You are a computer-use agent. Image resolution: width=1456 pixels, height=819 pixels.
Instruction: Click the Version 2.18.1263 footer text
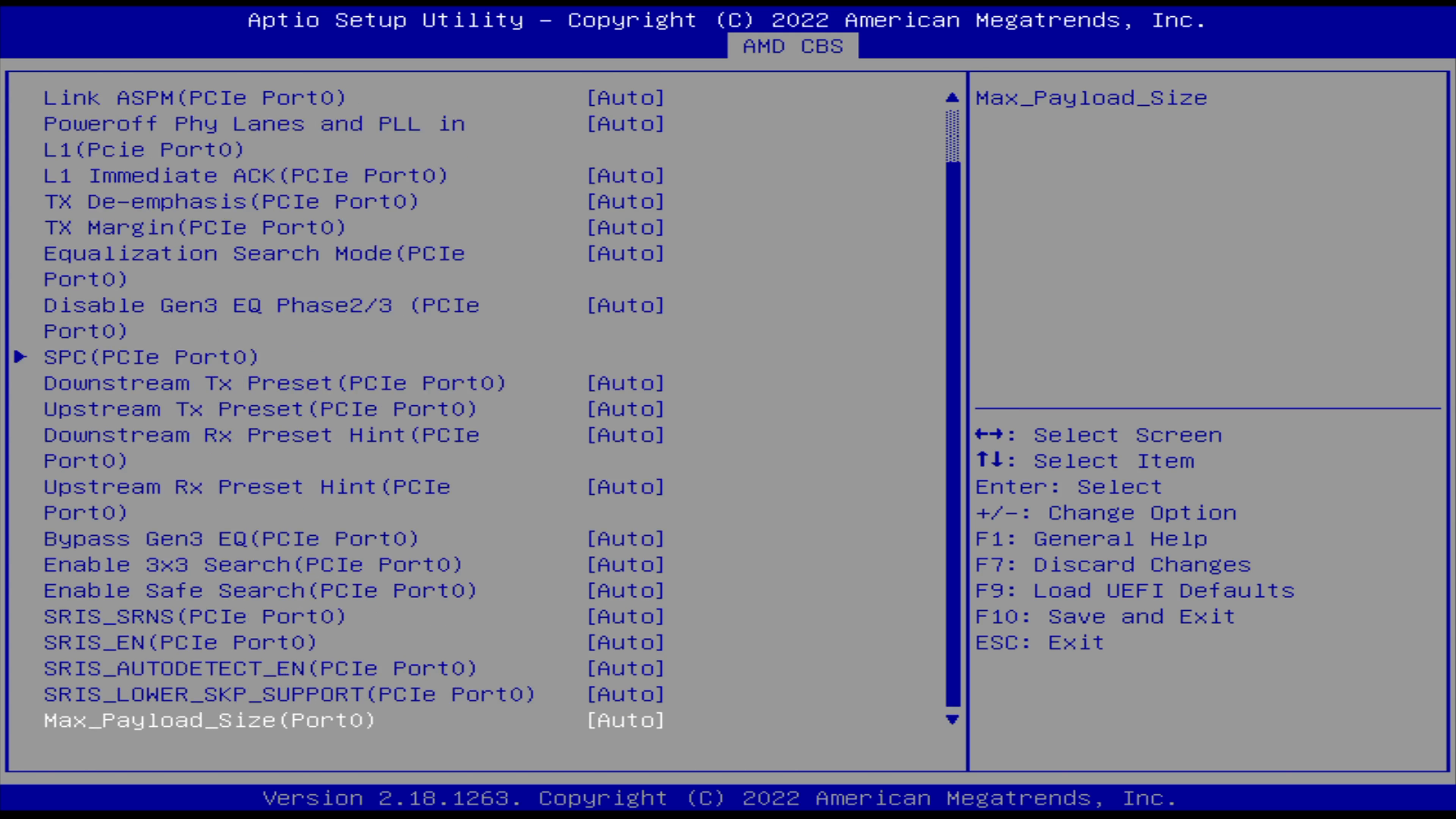click(720, 798)
